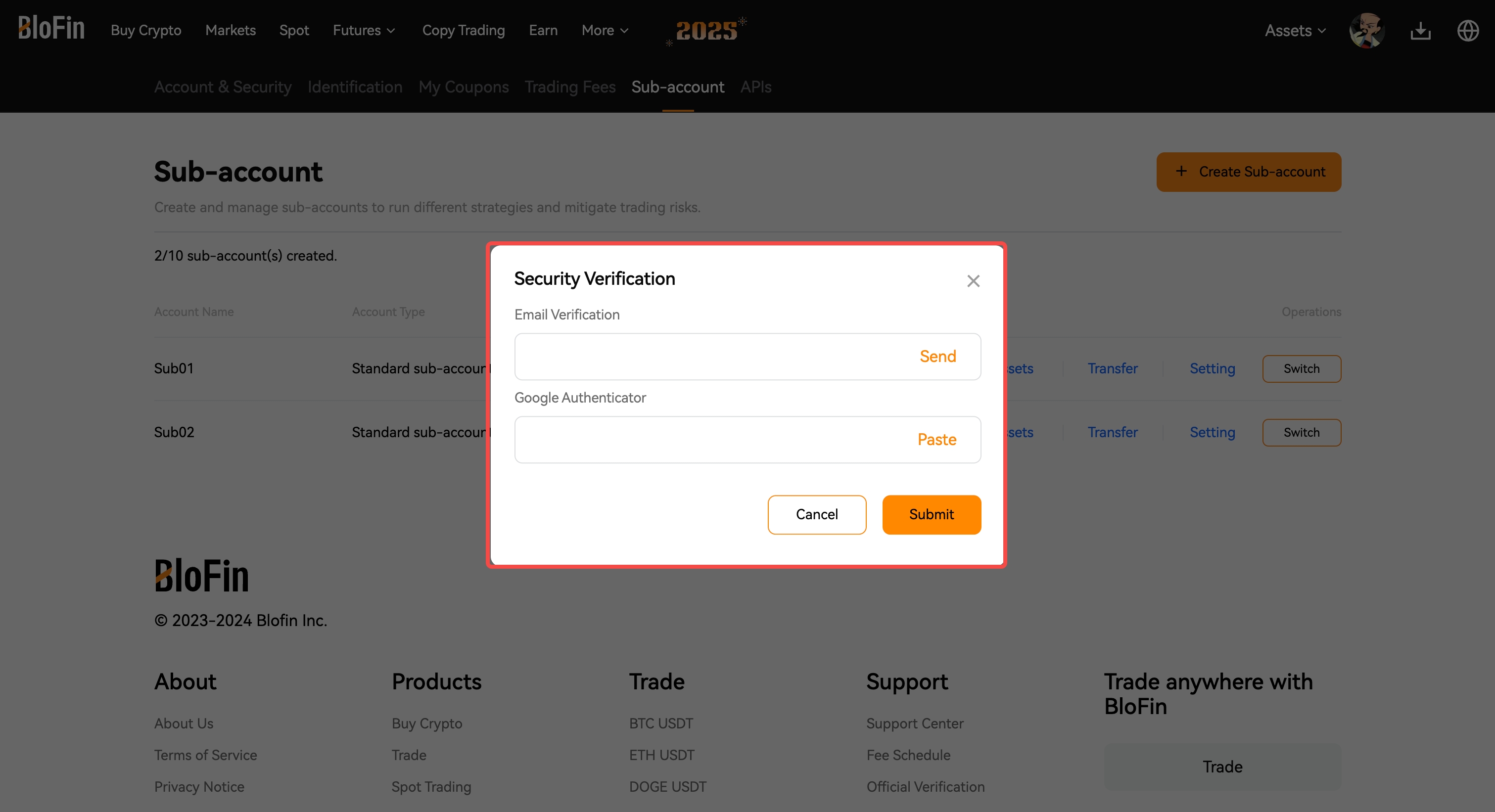The width and height of the screenshot is (1495, 812).
Task: Cancel the security verification
Action: [817, 514]
